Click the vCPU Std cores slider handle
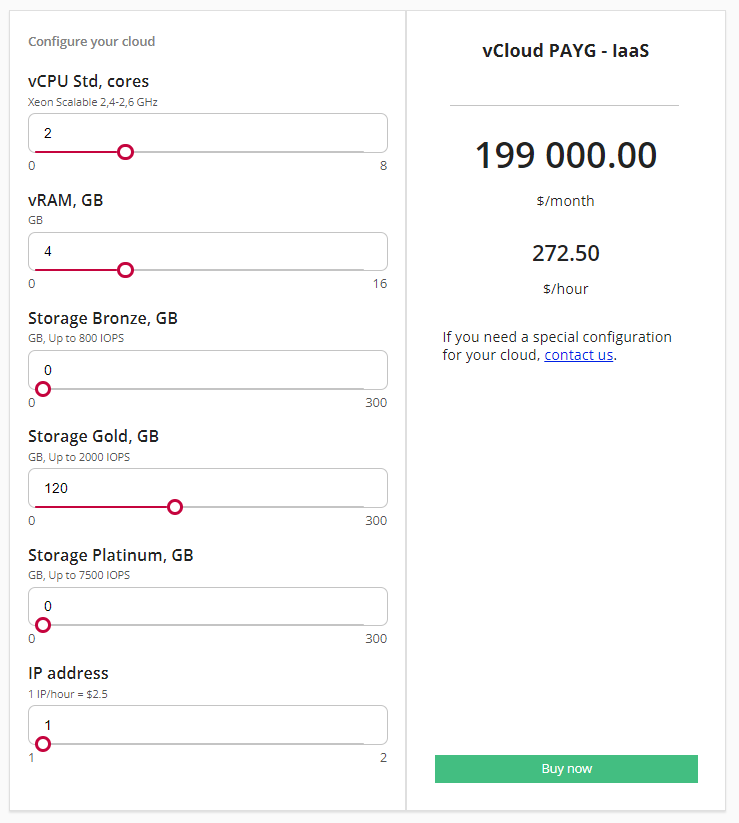 click(125, 152)
